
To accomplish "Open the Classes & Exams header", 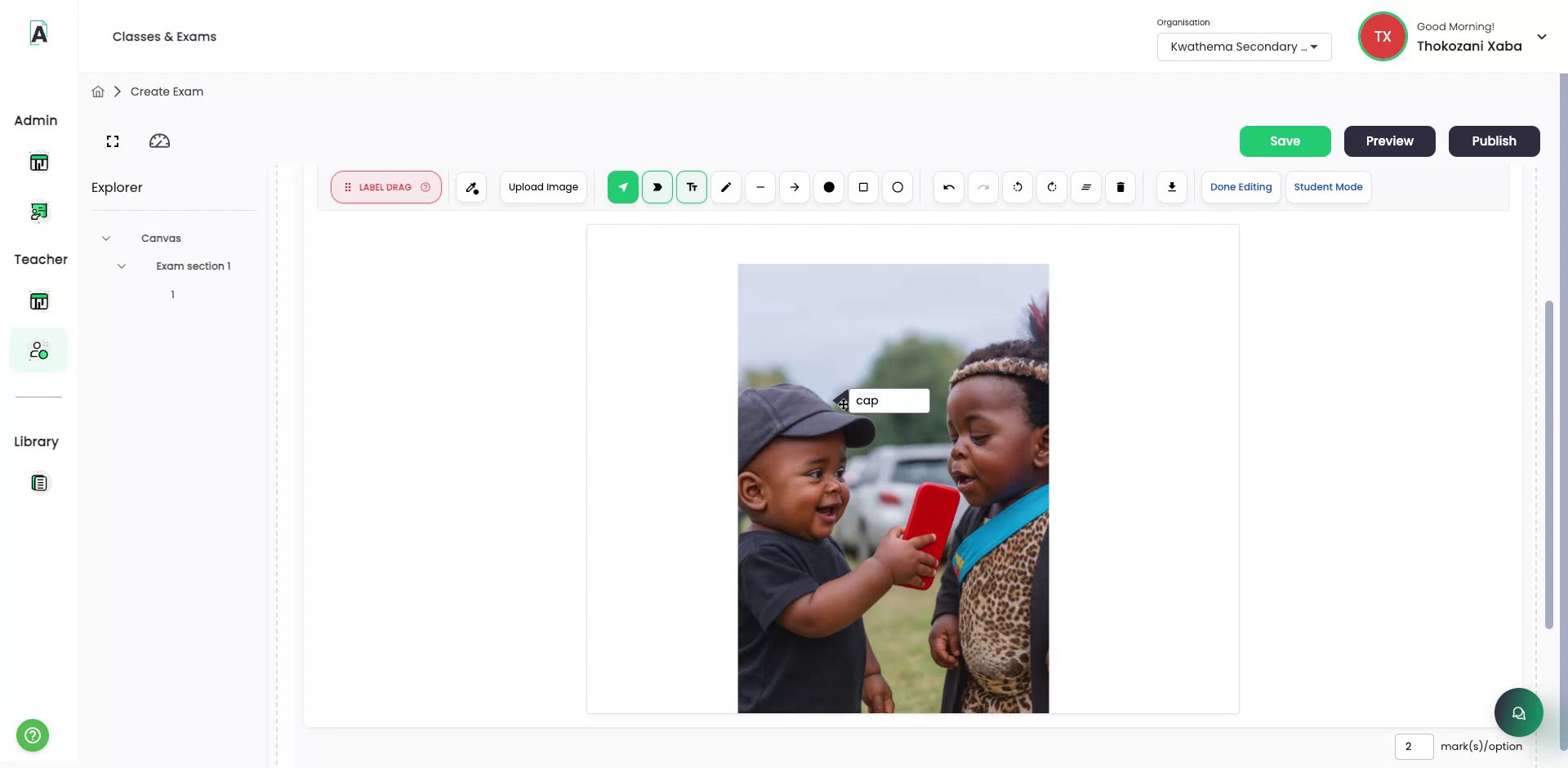I will point(163,37).
